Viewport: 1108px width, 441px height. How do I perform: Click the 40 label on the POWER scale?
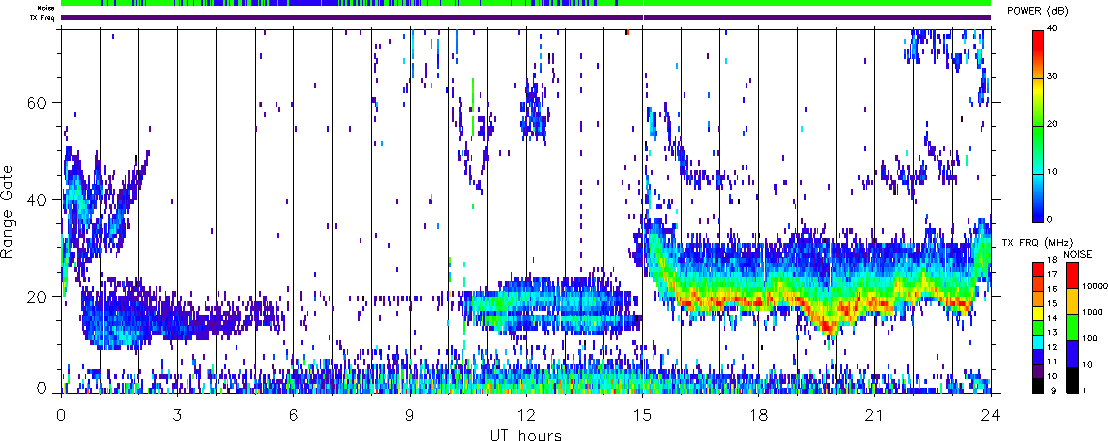(1053, 29)
